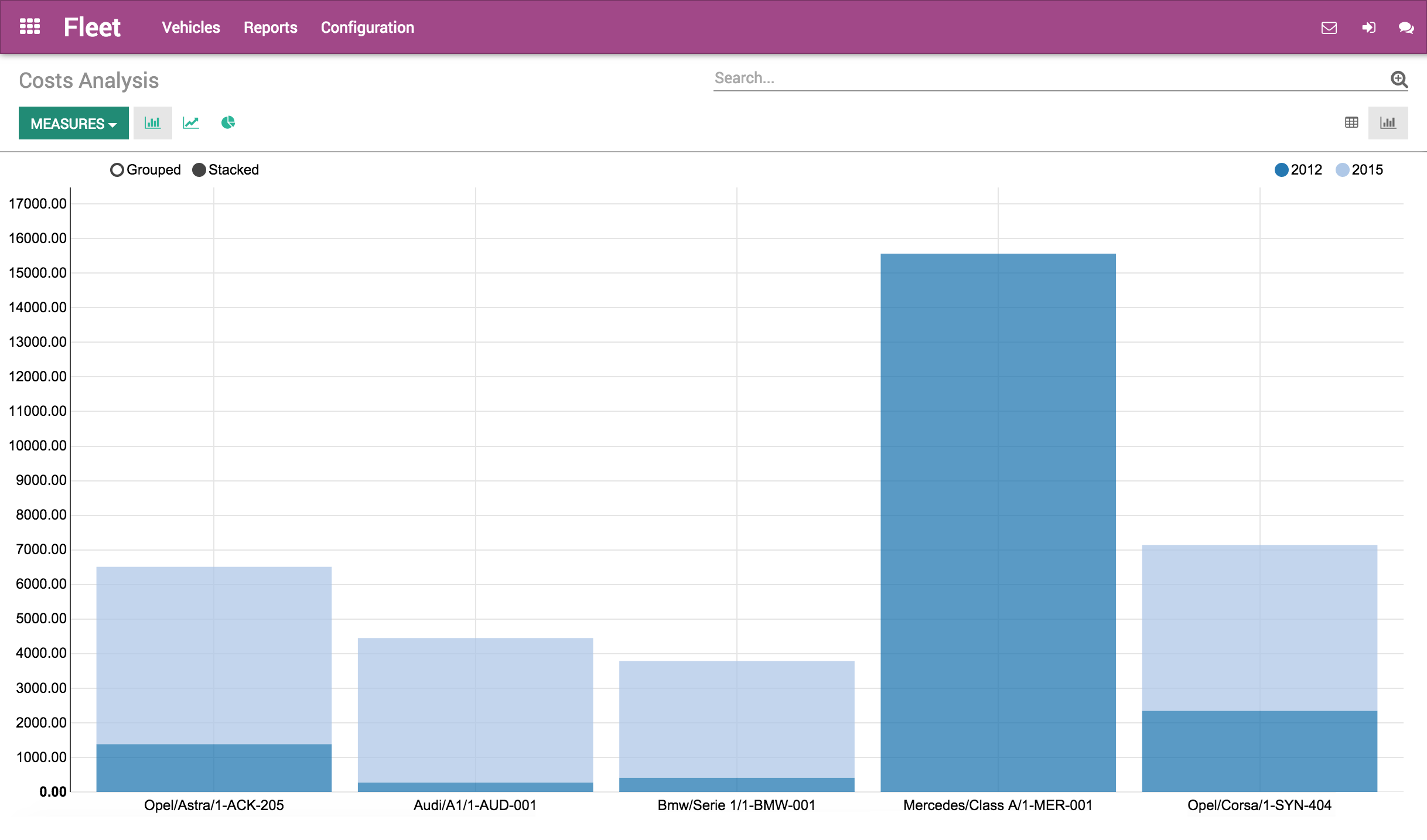This screenshot has width=1427, height=840.
Task: Select the line chart view icon
Action: tap(190, 123)
